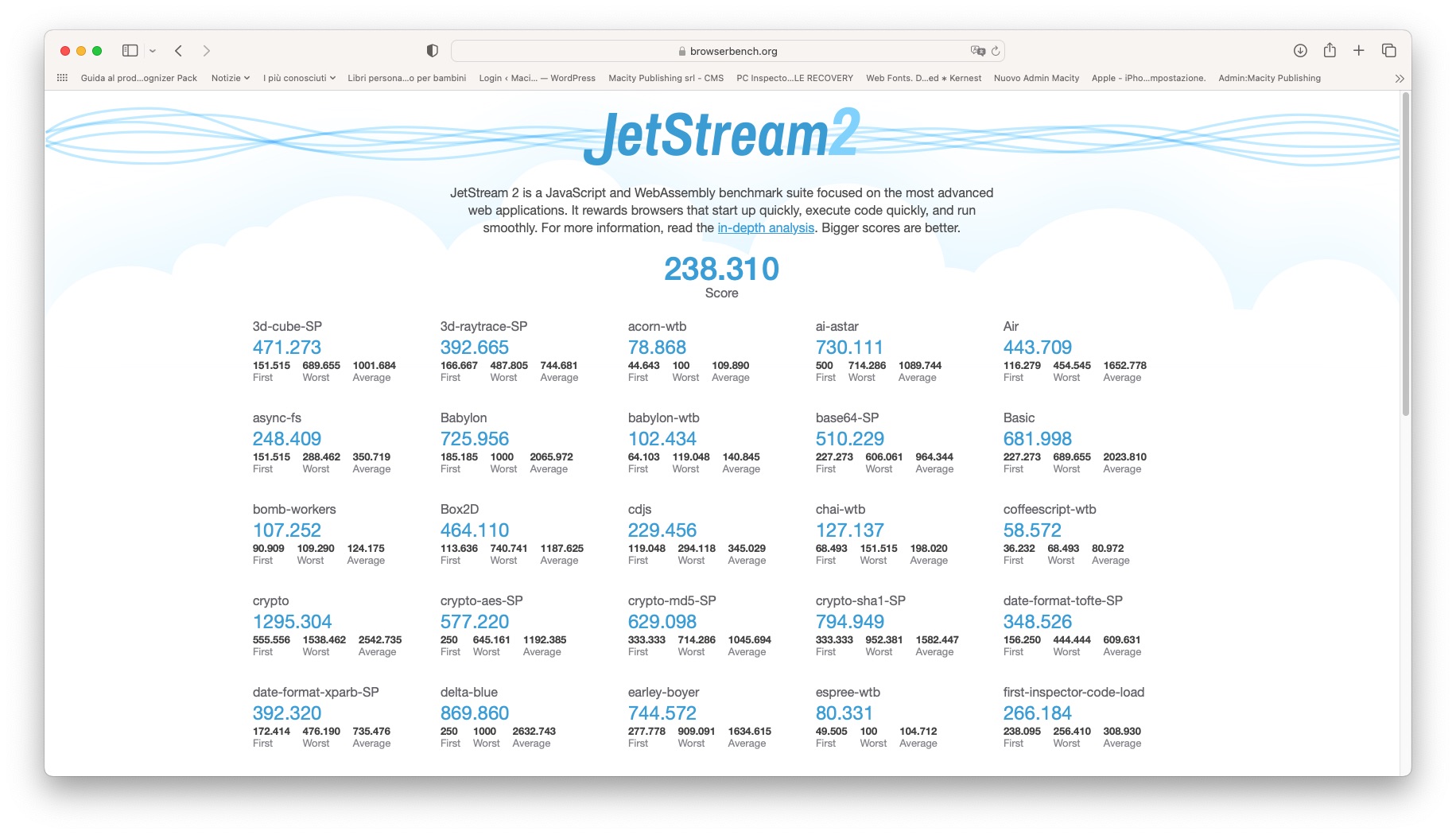Open the PC Inspecto...LE RECOVERY bookmark
The height and width of the screenshot is (835, 1456).
point(794,78)
